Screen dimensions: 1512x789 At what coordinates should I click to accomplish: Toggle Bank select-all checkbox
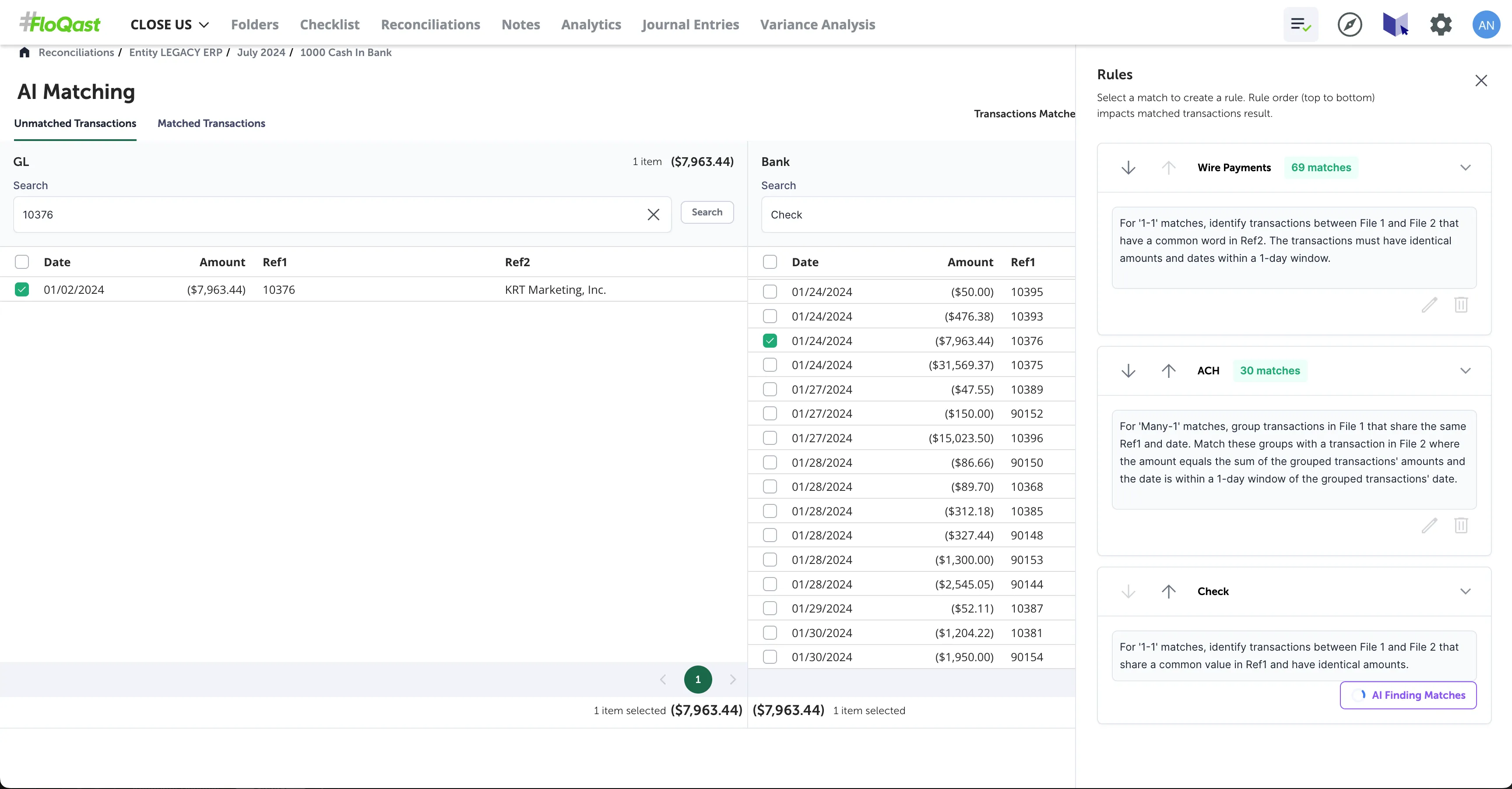pos(770,262)
